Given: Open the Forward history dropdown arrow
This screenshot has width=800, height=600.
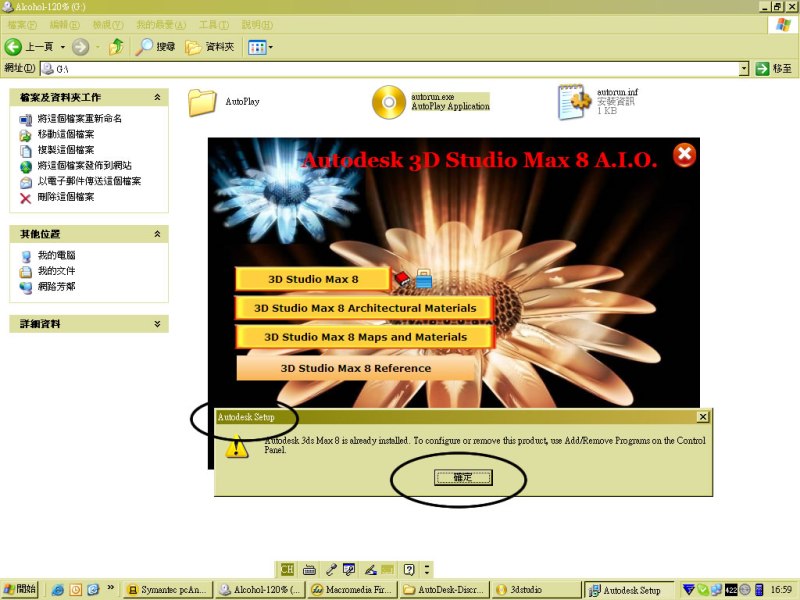Looking at the screenshot, I should coord(98,47).
